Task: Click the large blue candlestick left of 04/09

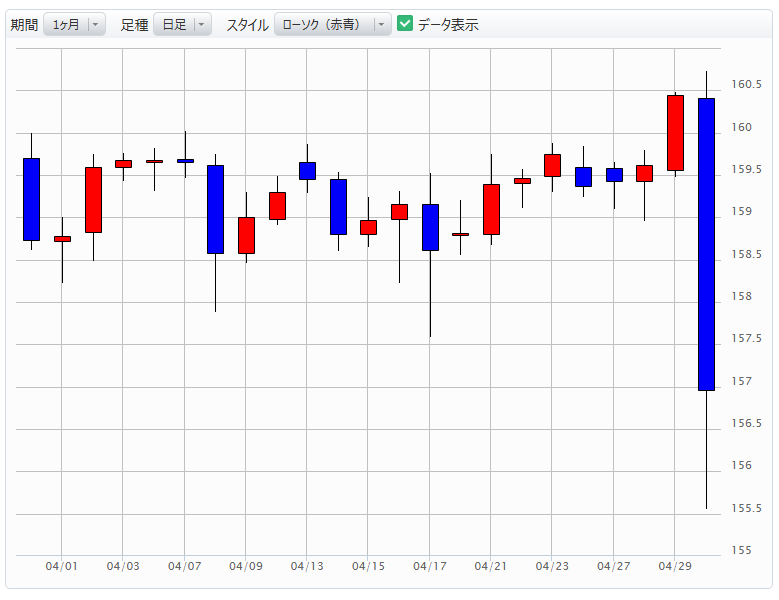Action: [x=215, y=209]
